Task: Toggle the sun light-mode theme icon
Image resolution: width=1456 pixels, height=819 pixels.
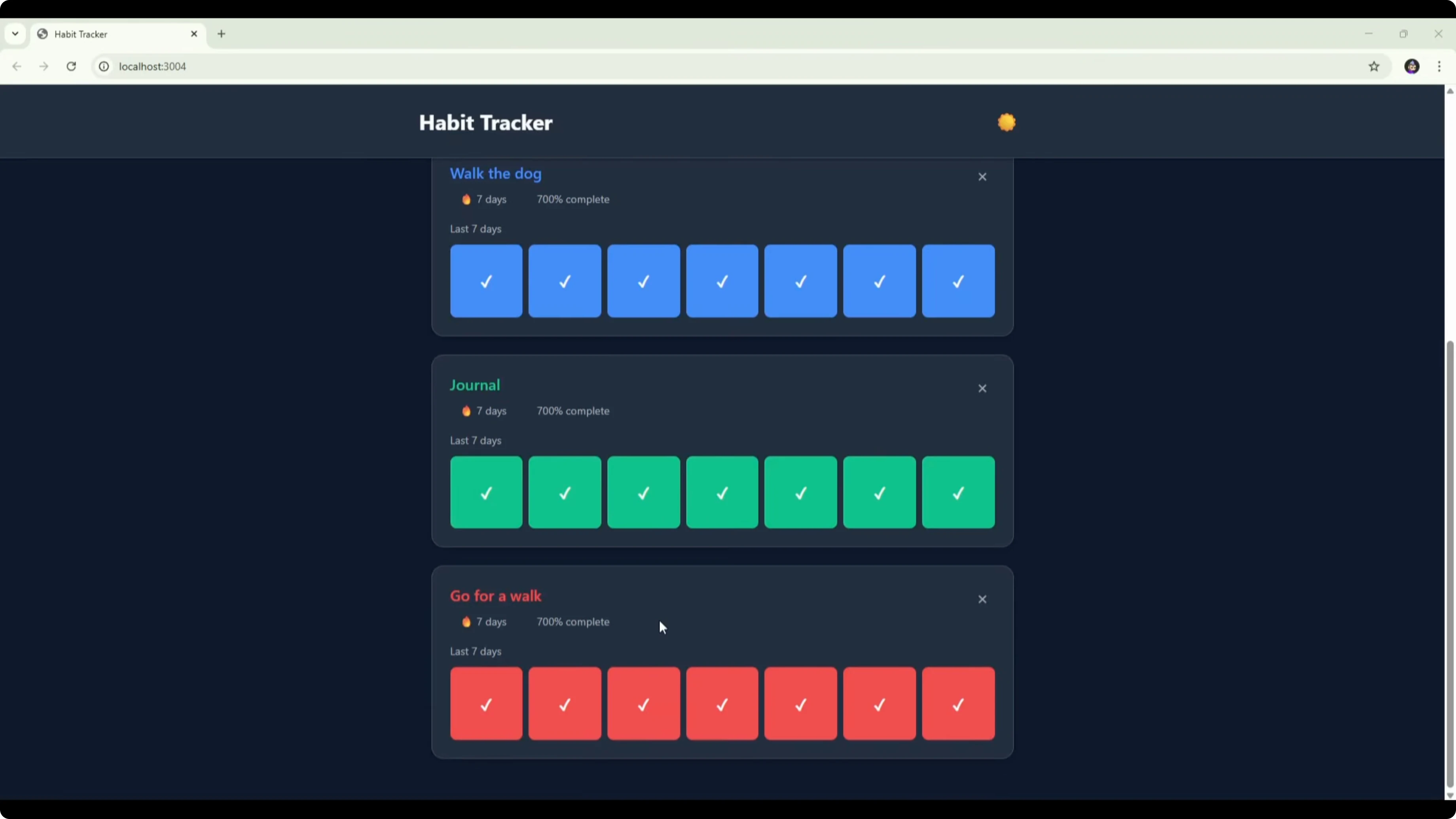Action: coord(1006,122)
